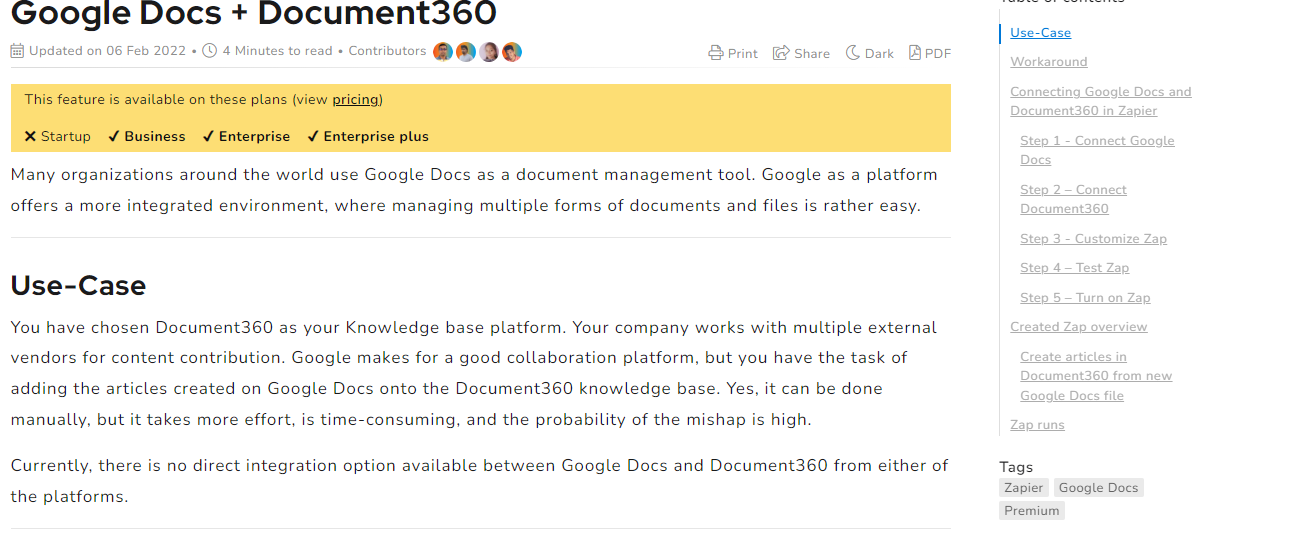This screenshot has width=1303, height=560.
Task: Click the Contributors label
Action: point(387,51)
